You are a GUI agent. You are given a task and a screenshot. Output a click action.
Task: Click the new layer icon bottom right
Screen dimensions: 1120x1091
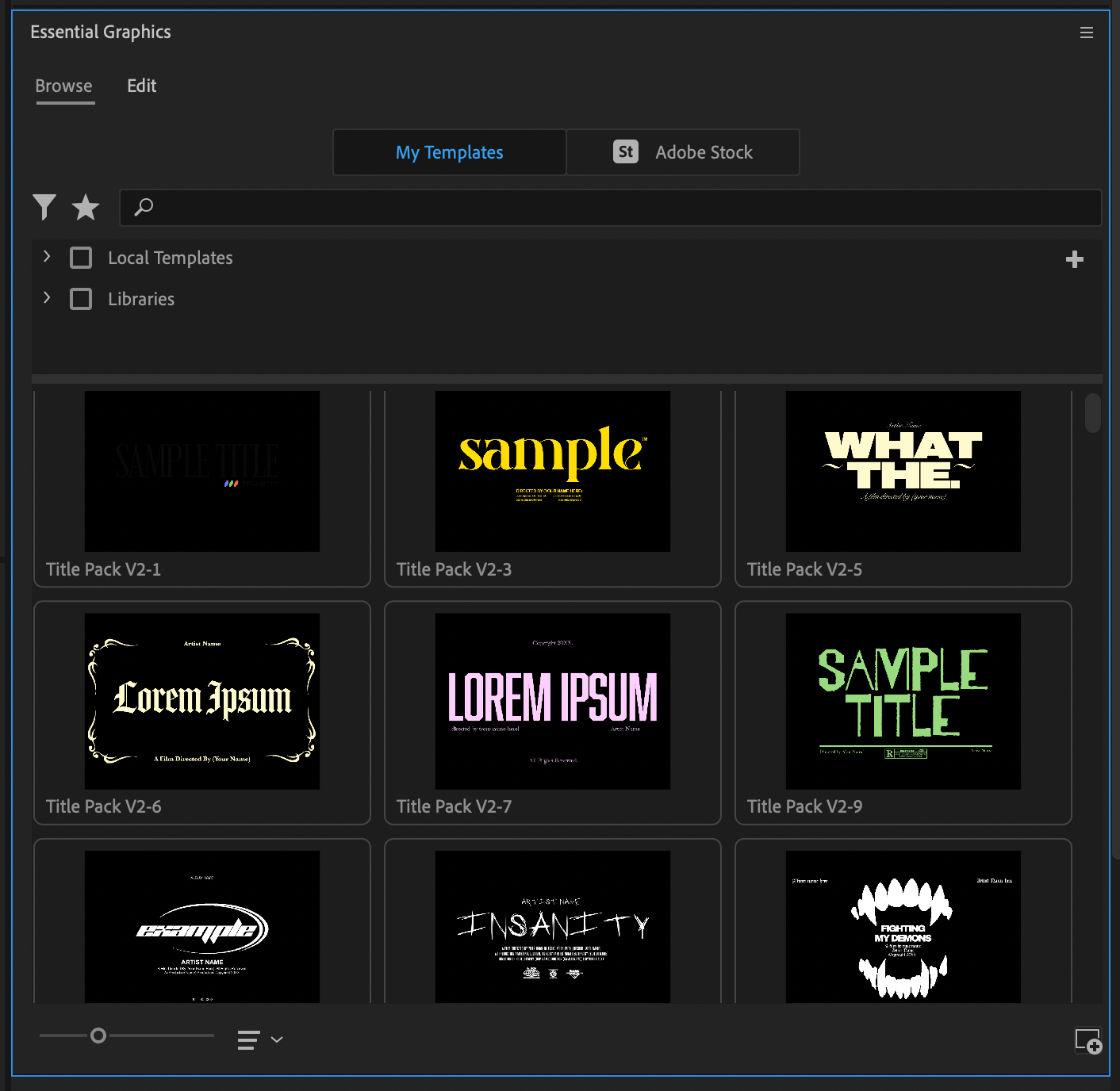coord(1087,1040)
